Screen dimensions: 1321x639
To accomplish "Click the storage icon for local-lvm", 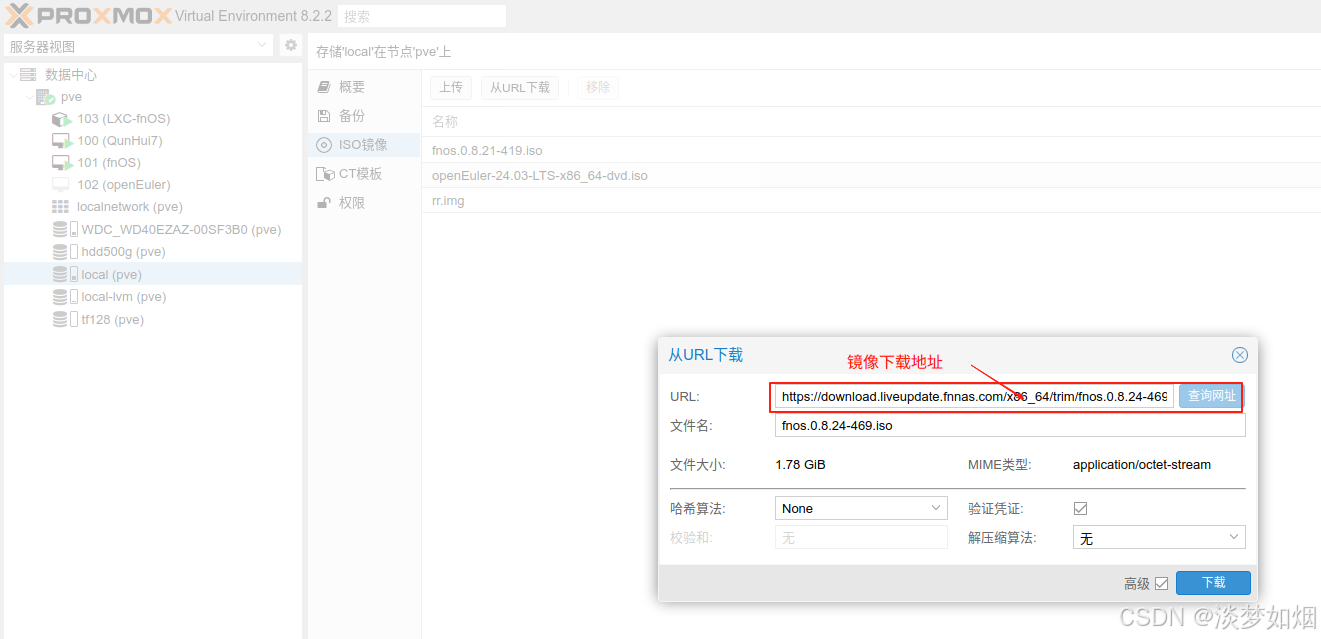I will [x=65, y=297].
